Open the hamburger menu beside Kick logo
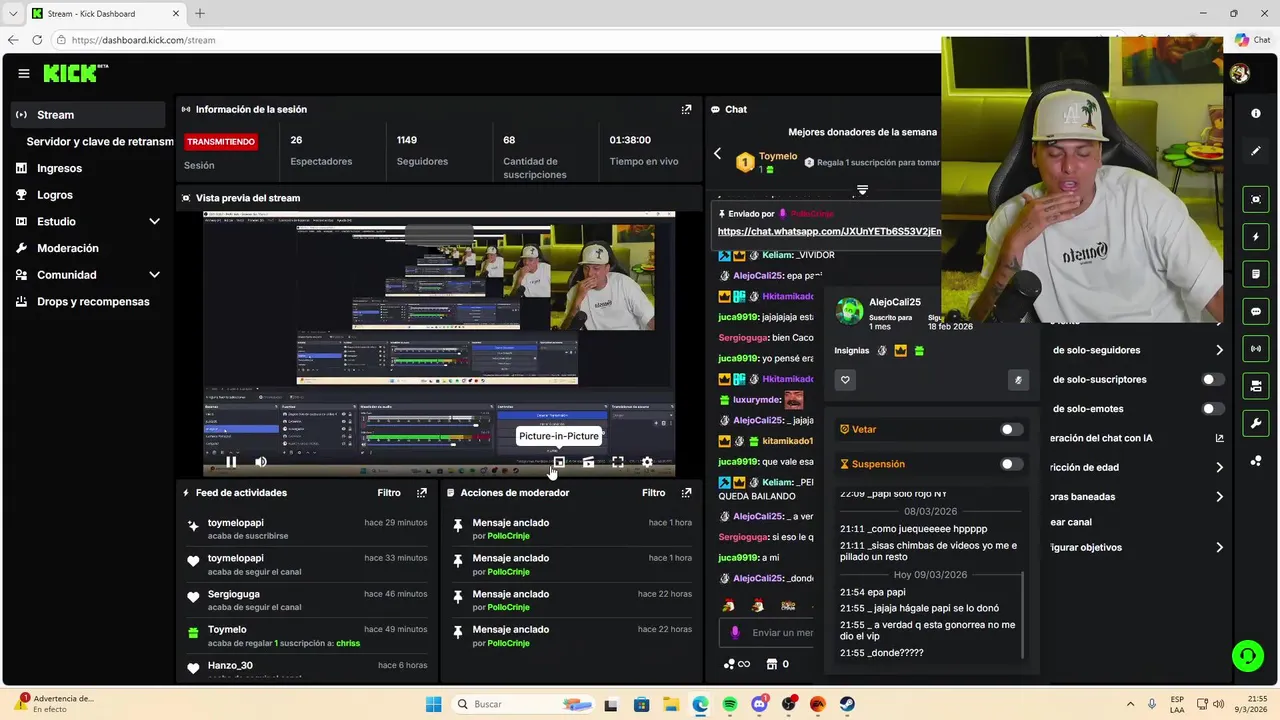Screen dimensions: 1280x720 [x=24, y=73]
